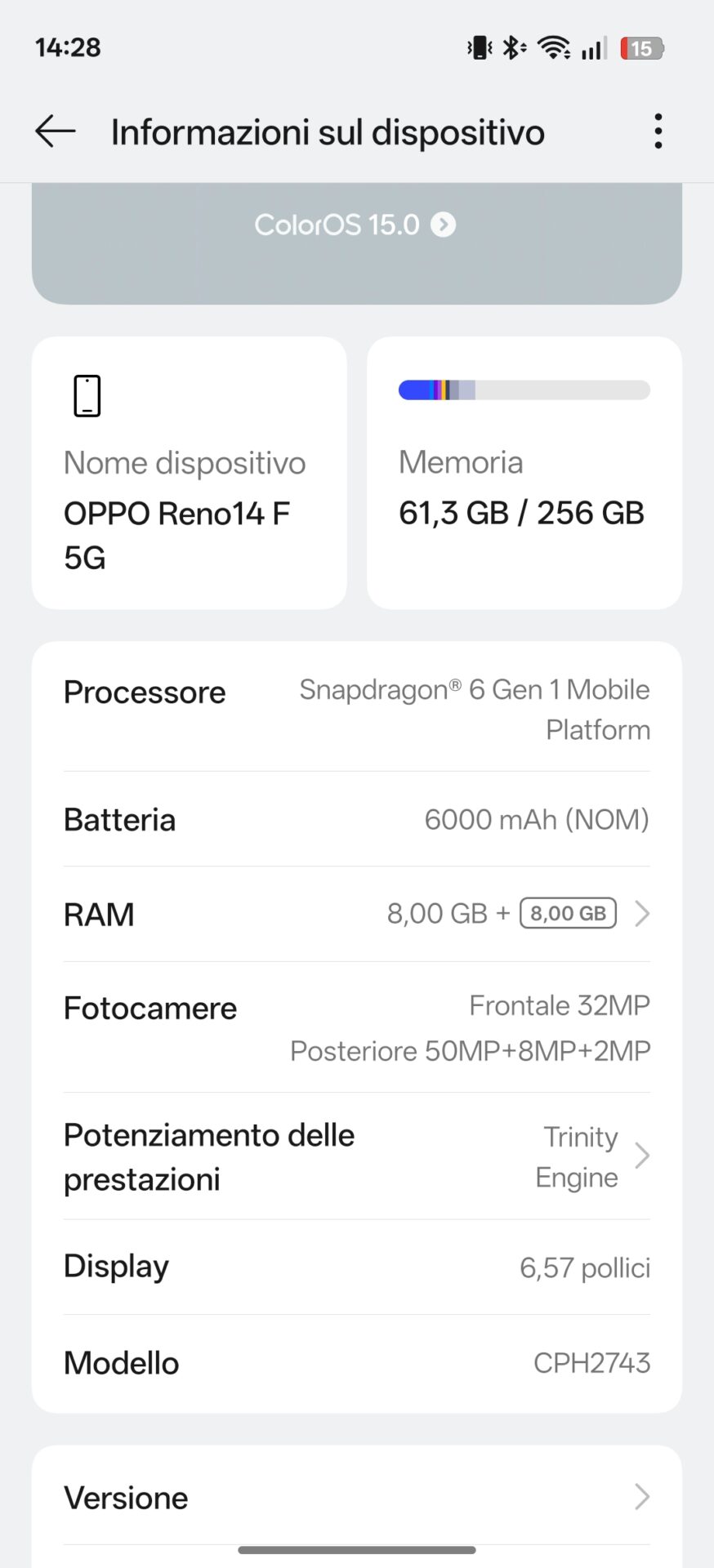Viewport: 714px width, 1568px height.
Task: Tap the Bluetooth status icon
Action: tap(513, 48)
